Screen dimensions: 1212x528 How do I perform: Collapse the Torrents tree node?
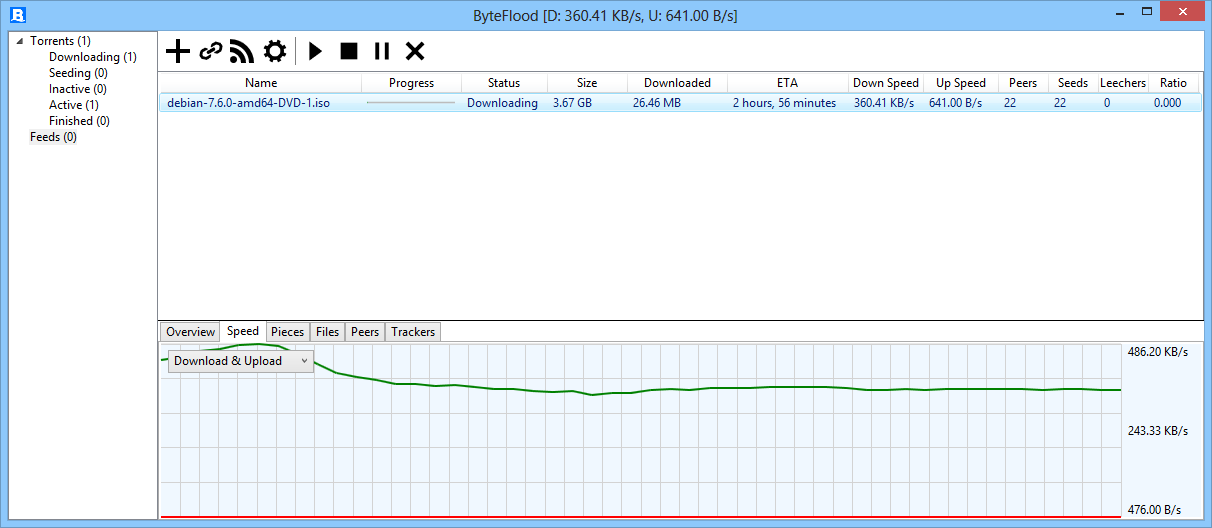pyautogui.click(x=20, y=41)
